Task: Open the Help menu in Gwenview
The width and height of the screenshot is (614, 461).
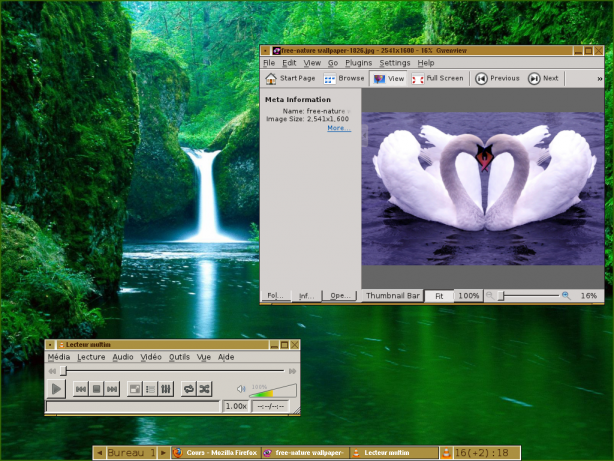Action: pyautogui.click(x=426, y=63)
